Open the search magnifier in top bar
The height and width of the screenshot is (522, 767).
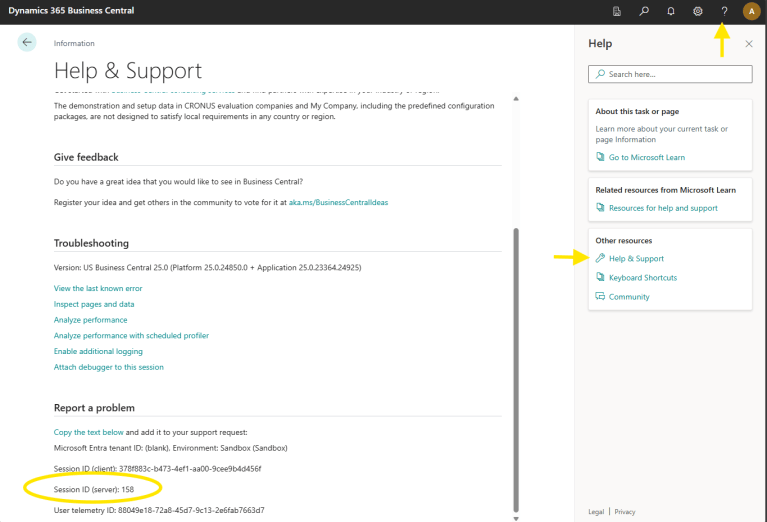click(x=644, y=11)
